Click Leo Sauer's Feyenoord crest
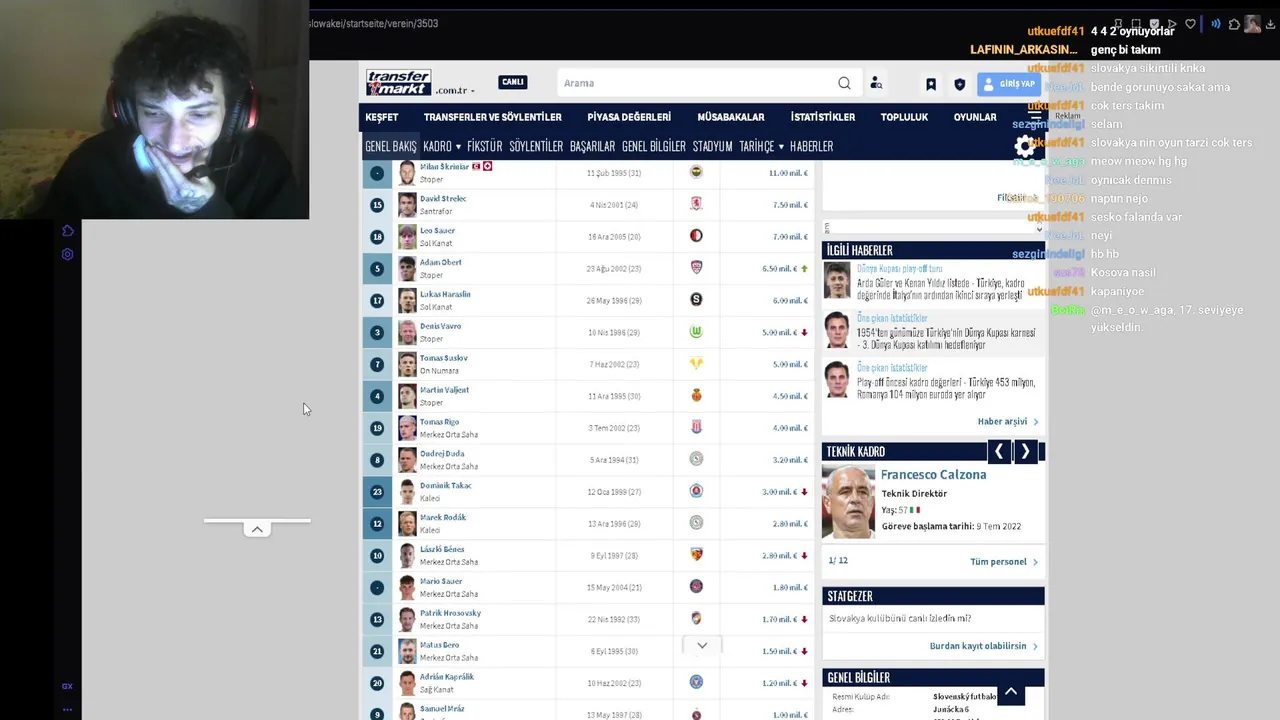Image resolution: width=1280 pixels, height=720 pixels. click(696, 236)
